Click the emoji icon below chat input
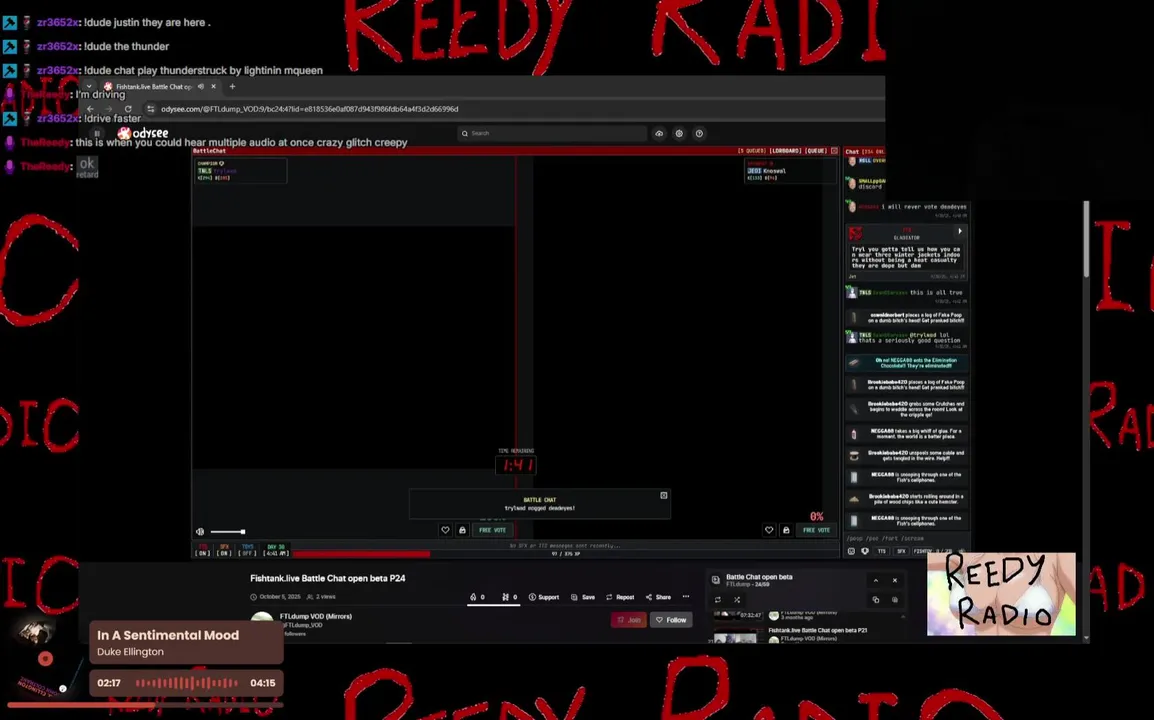The height and width of the screenshot is (720, 1154). pyautogui.click(x=852, y=551)
